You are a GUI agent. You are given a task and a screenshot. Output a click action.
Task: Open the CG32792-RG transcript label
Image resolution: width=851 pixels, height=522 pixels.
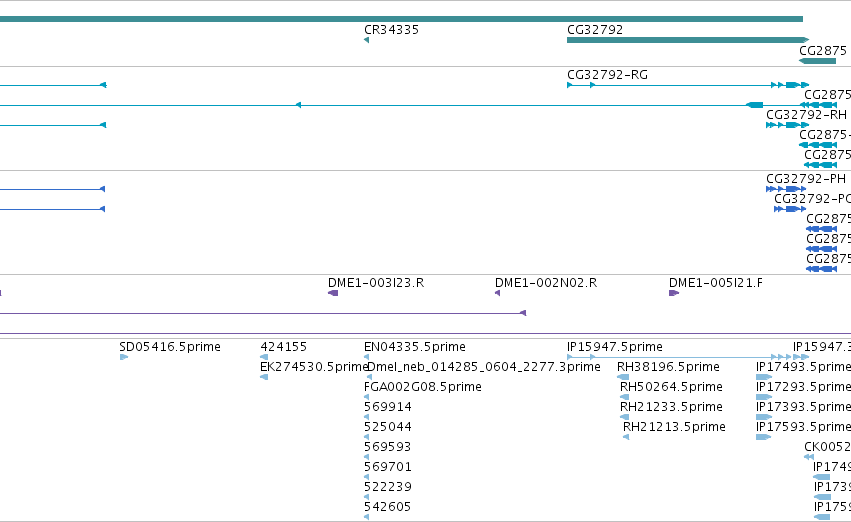[607, 75]
